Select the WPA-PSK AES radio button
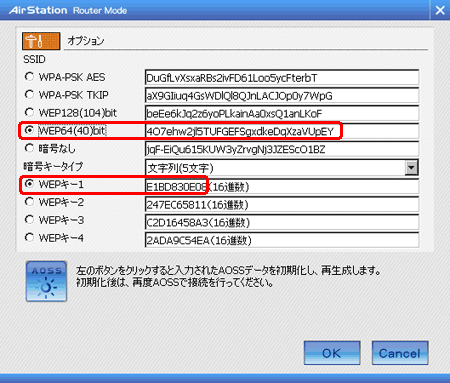This screenshot has width=450, height=383. pyautogui.click(x=29, y=77)
